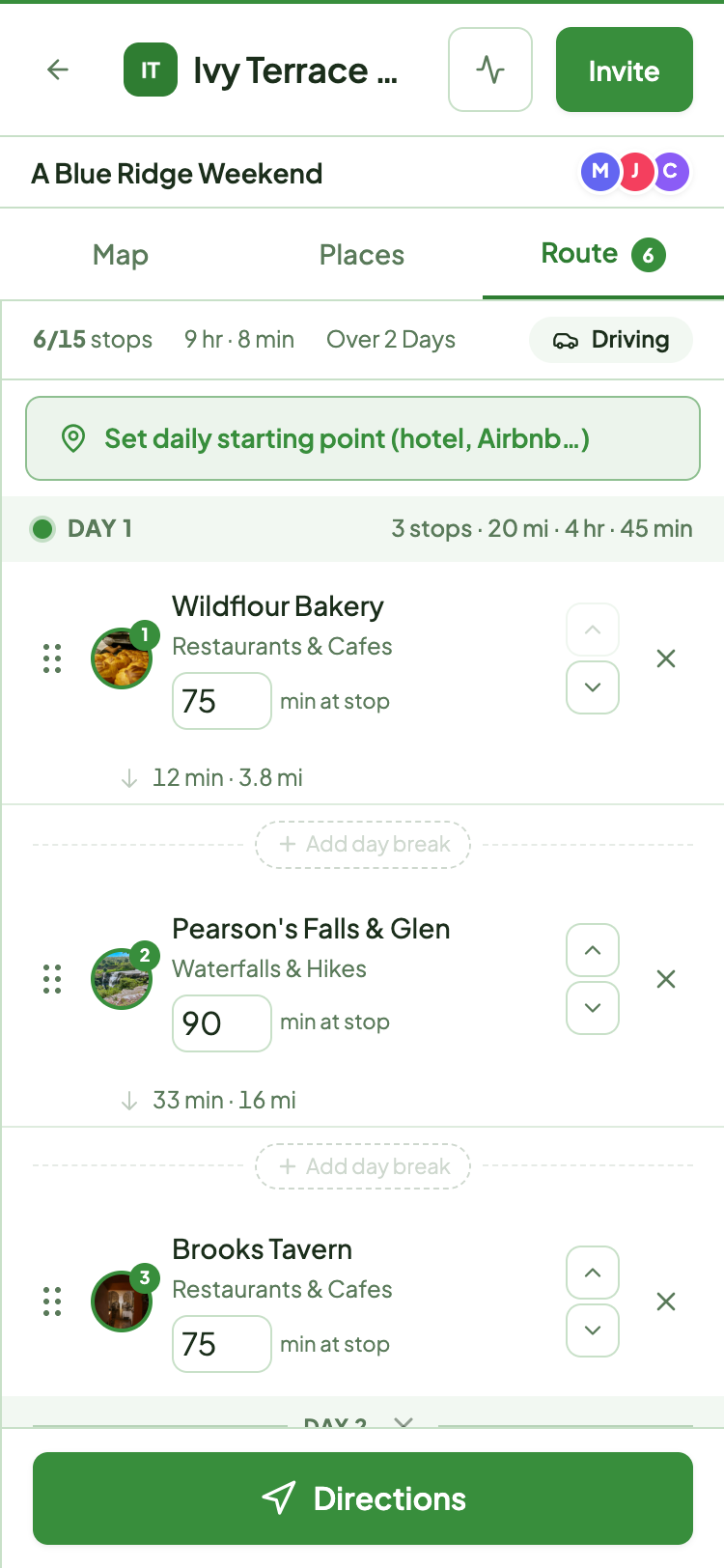This screenshot has width=724, height=1568.
Task: Get Directions for the route
Action: pos(363,1498)
